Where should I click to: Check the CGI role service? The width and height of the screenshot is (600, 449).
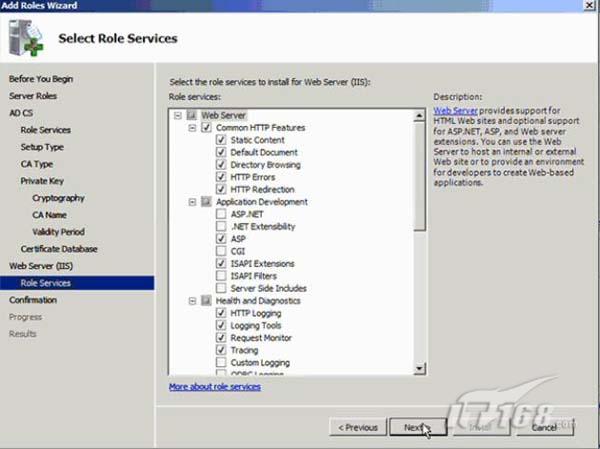pos(221,252)
